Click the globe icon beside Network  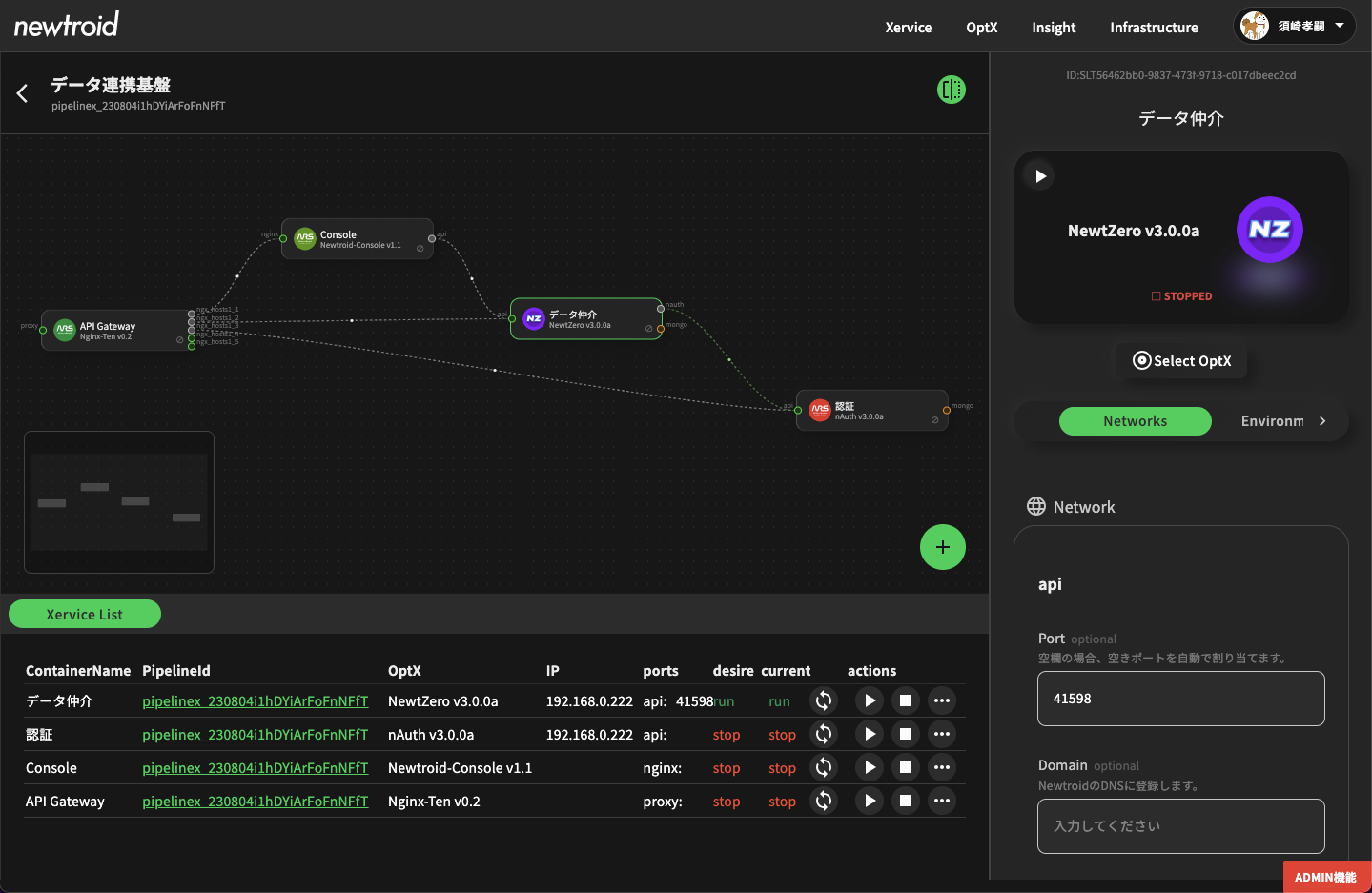1036,506
